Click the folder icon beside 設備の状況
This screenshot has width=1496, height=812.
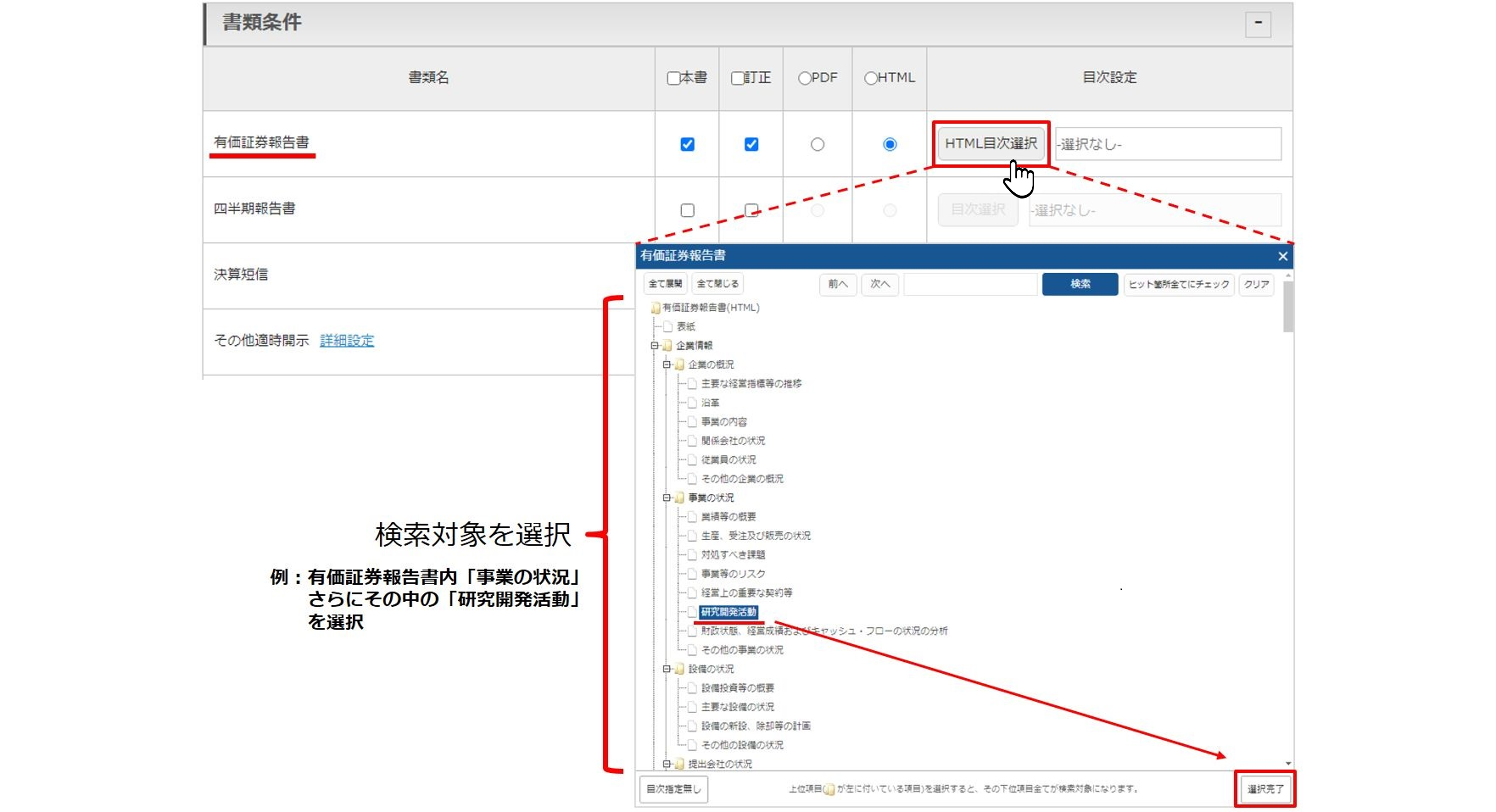(x=679, y=669)
